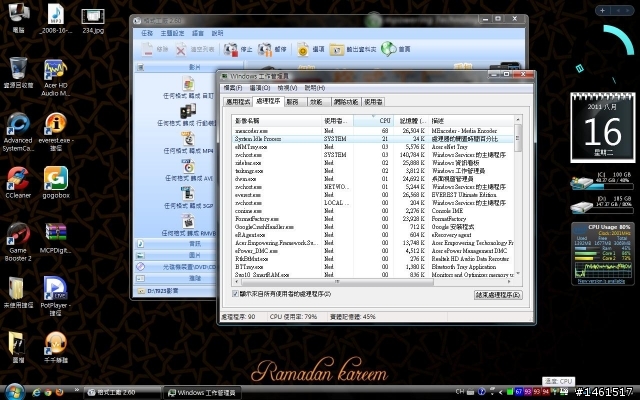640x400 pixels.
Task: Open the Recycle Bin desktop icon
Action: pos(18,72)
